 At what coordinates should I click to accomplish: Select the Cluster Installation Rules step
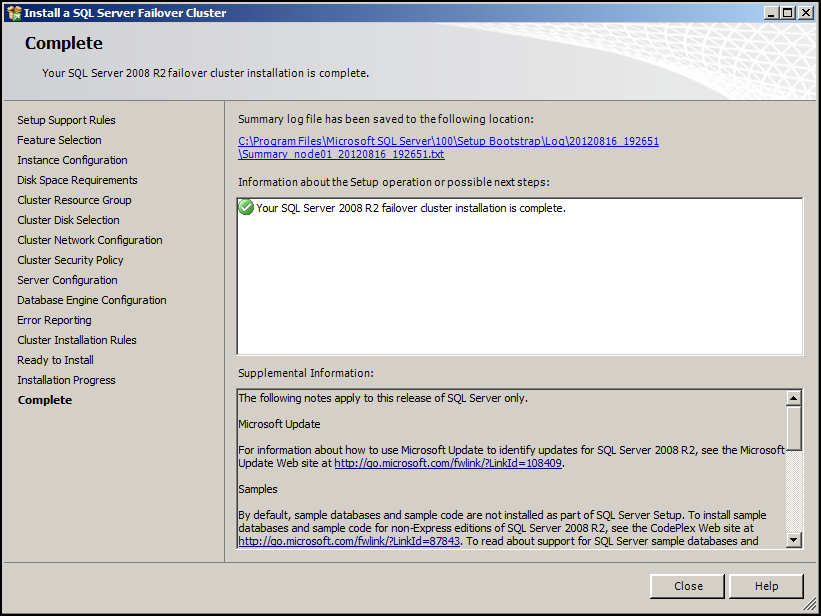click(x=76, y=340)
